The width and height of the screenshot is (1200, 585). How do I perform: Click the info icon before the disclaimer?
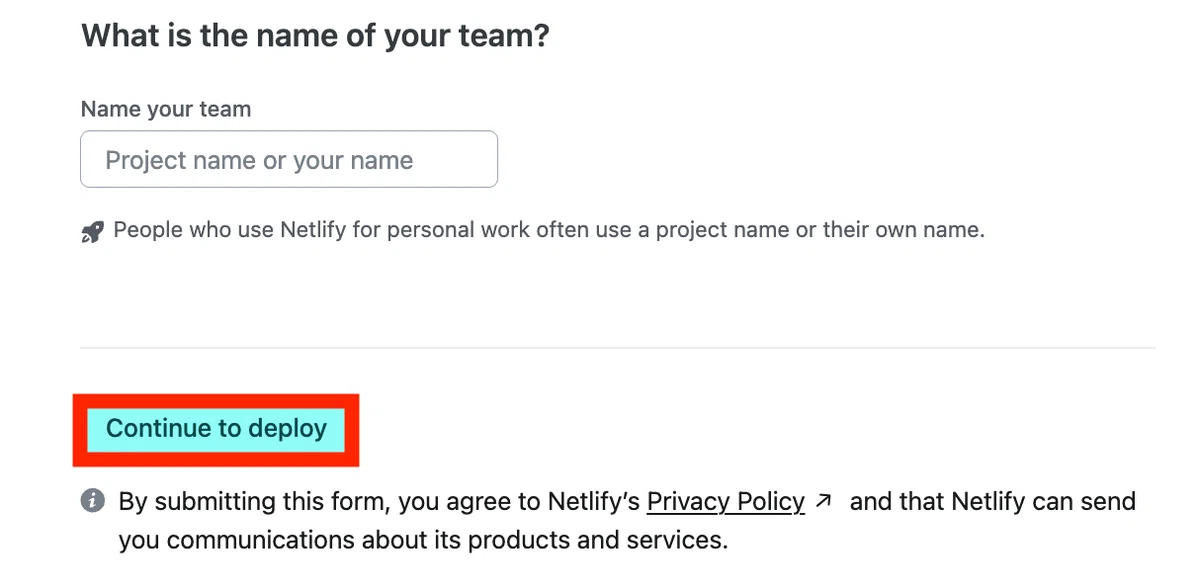(x=92, y=501)
